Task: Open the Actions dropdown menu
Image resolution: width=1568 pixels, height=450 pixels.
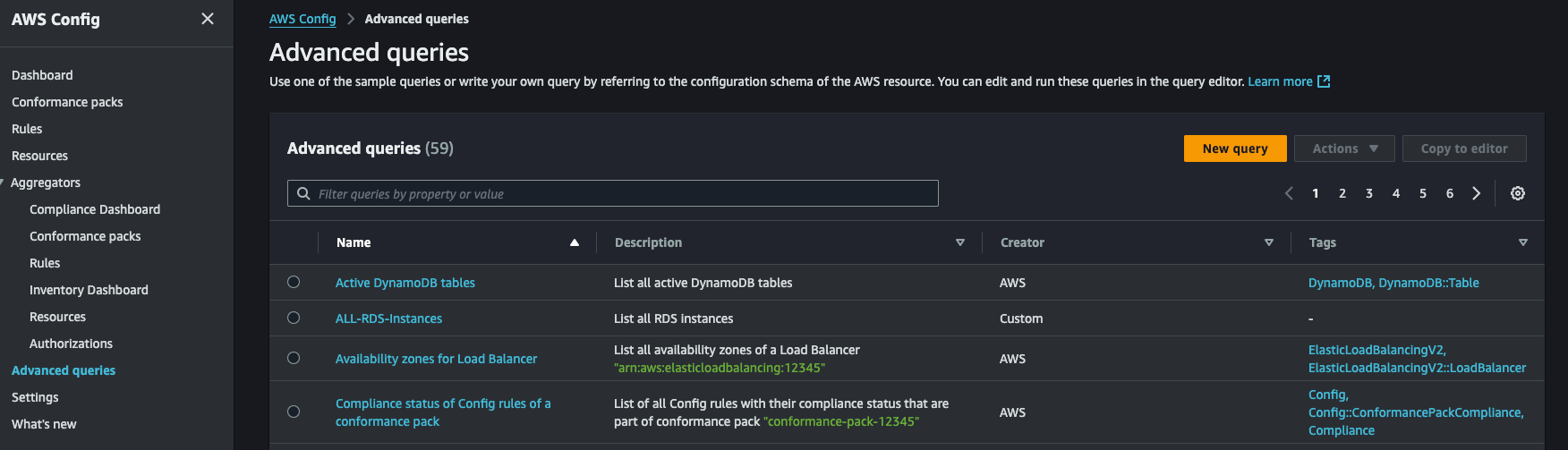Action: point(1343,149)
